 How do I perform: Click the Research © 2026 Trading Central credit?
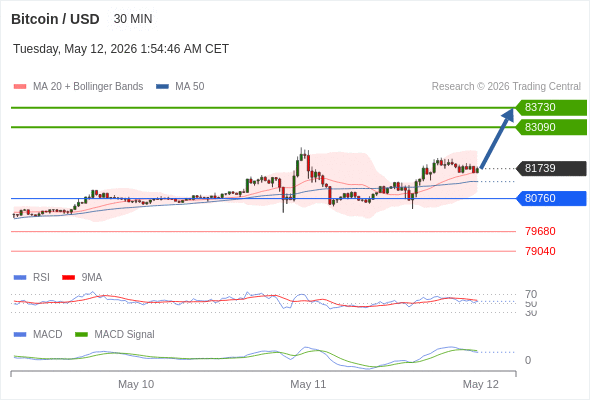[506, 87]
